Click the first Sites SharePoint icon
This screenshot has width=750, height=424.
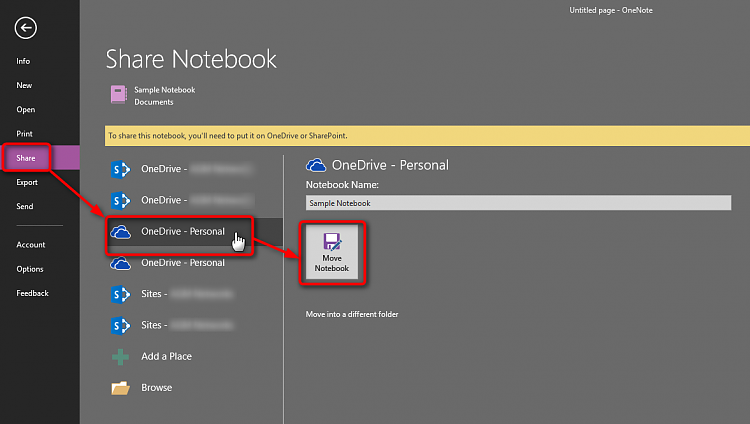(121, 294)
